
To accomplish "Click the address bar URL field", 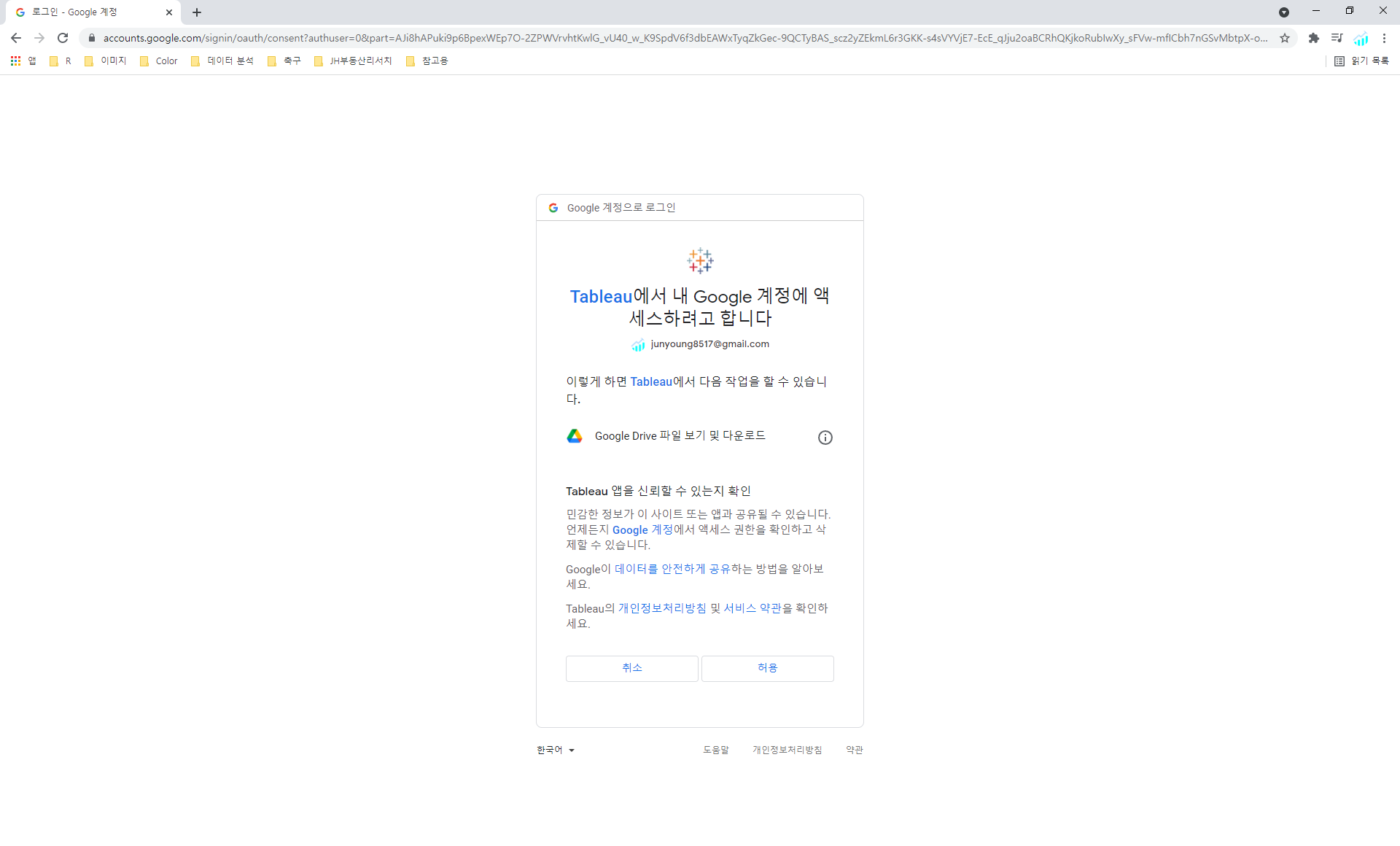I will tap(656, 38).
